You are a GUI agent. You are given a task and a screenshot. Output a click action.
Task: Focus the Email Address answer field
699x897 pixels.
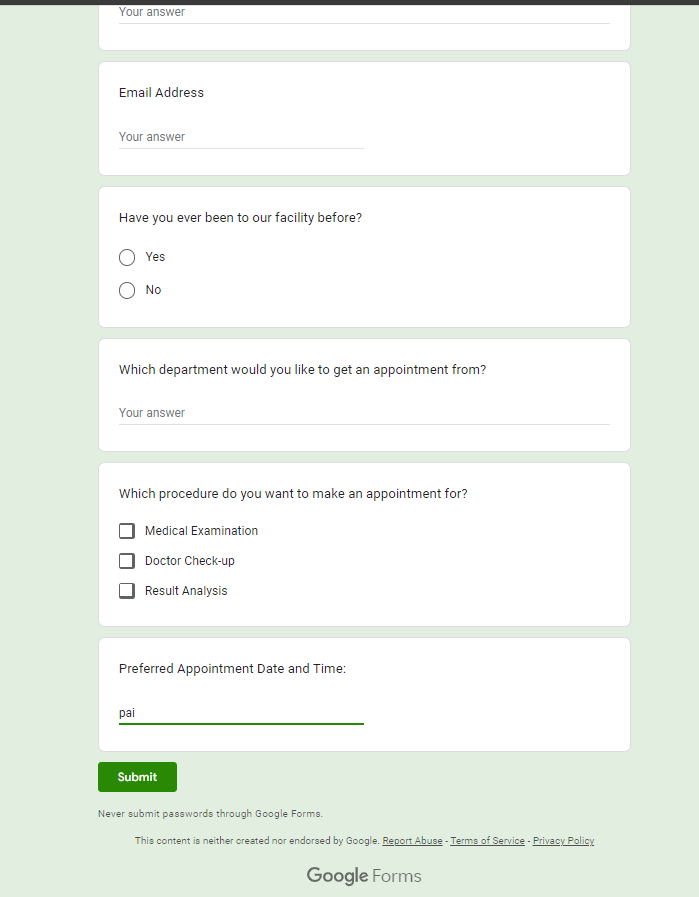(x=241, y=137)
